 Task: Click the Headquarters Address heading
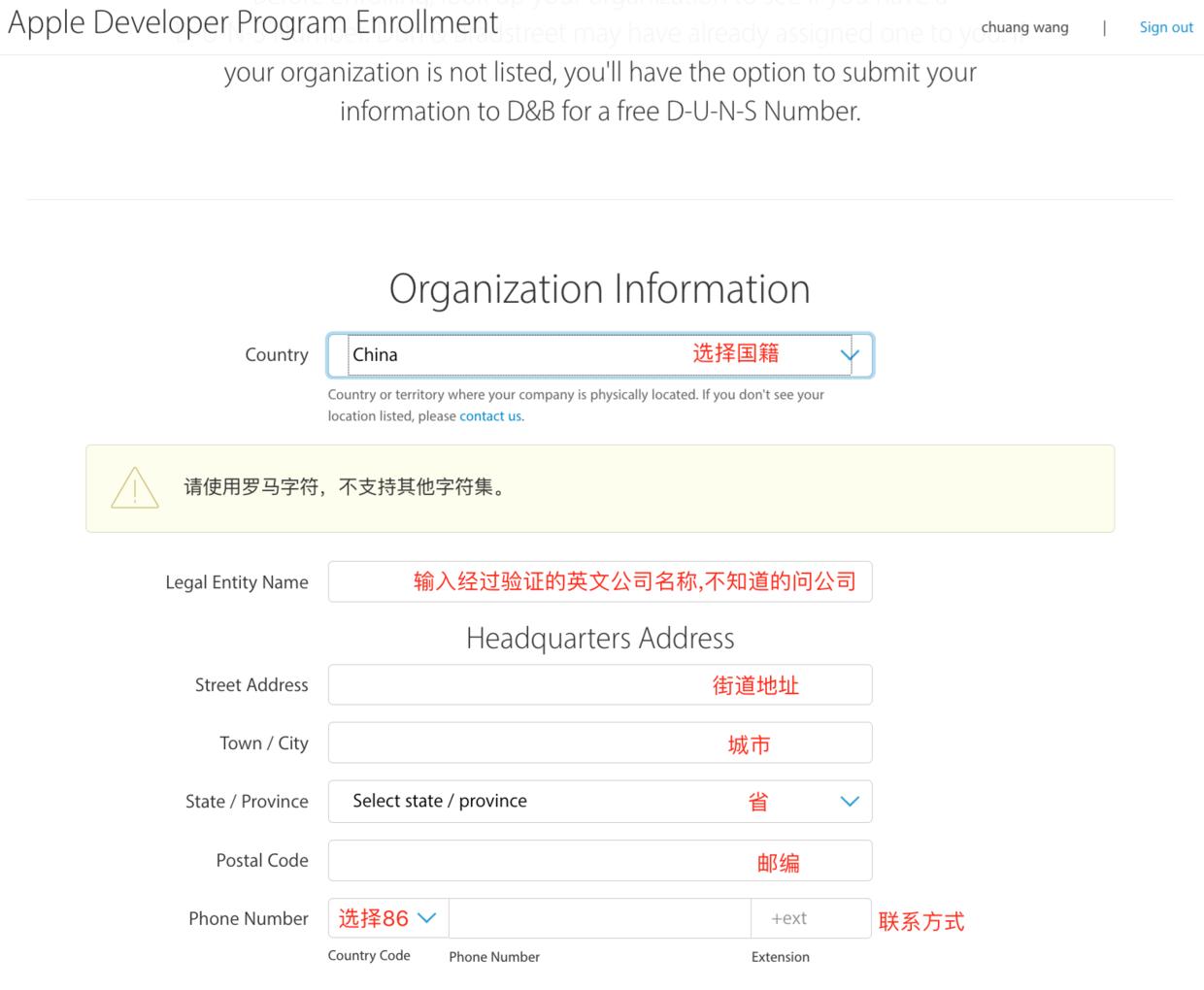point(600,638)
